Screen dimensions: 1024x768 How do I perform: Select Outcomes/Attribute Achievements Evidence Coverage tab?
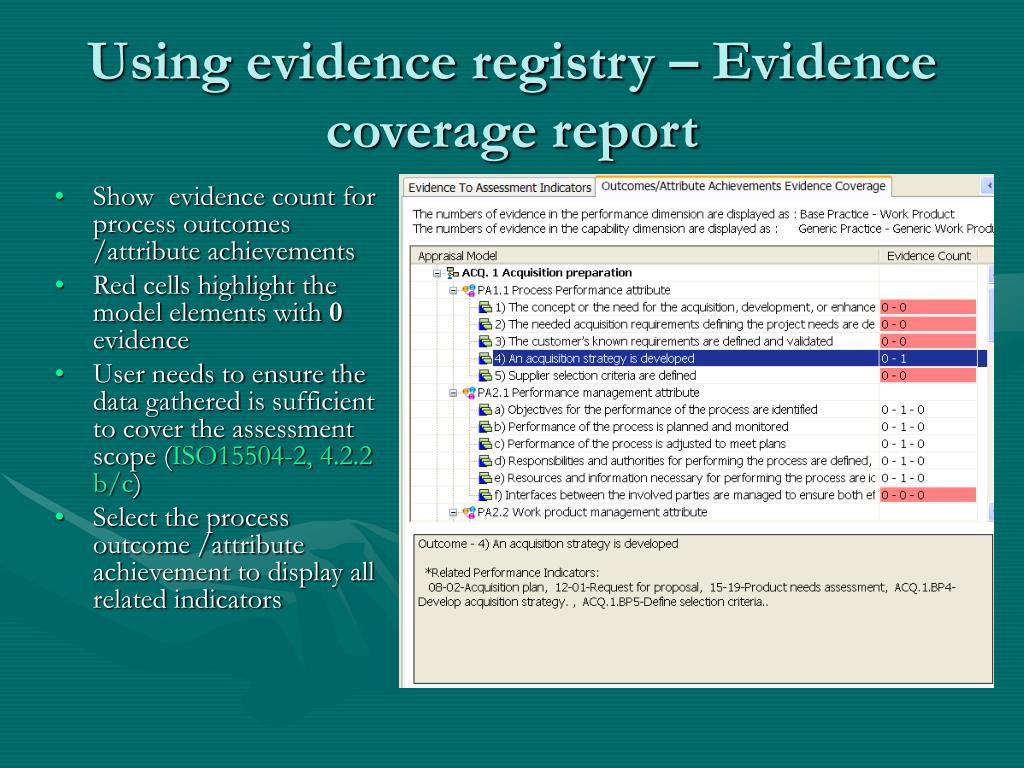pos(743,186)
